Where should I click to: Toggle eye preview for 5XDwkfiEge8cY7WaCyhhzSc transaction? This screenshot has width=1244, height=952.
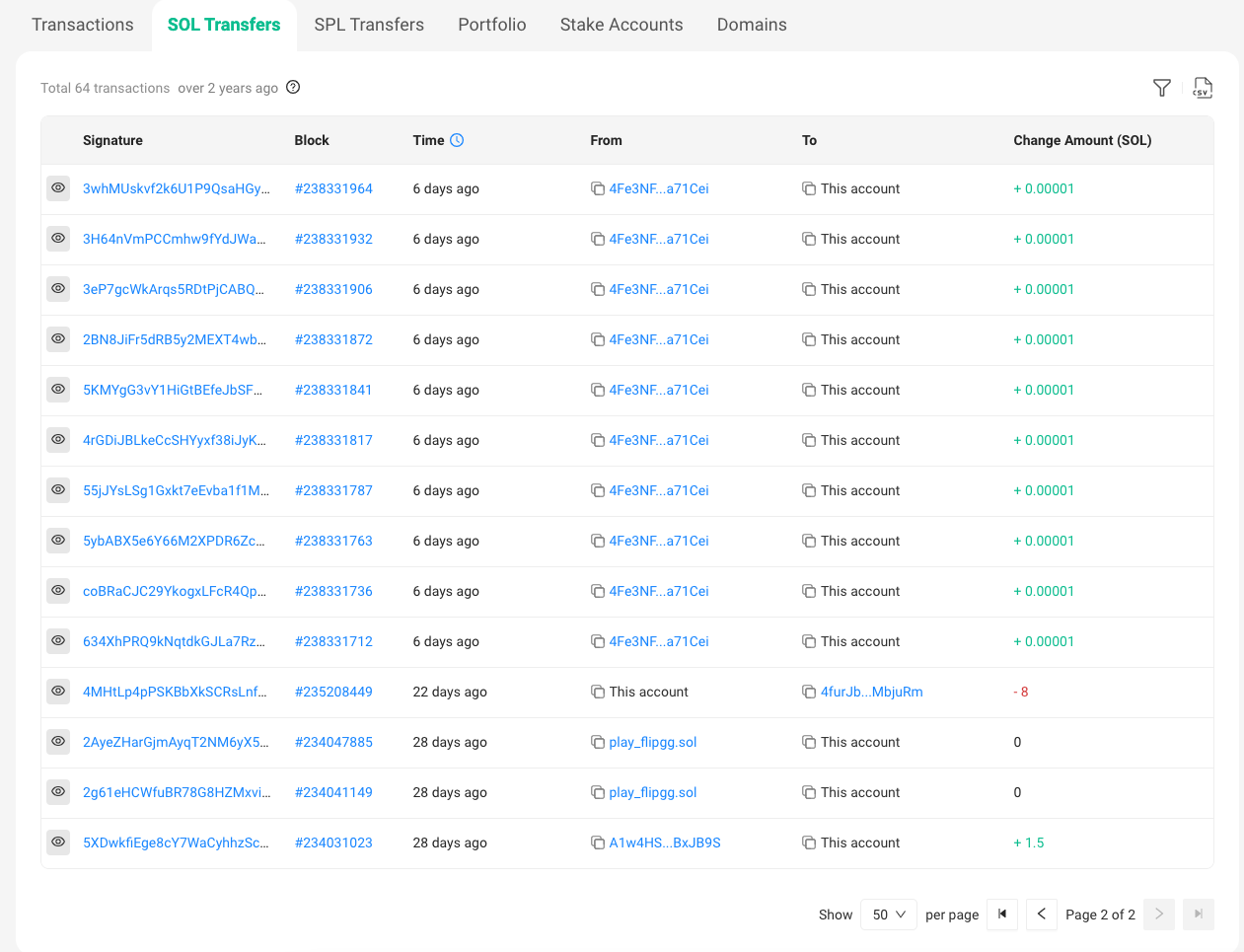58,842
